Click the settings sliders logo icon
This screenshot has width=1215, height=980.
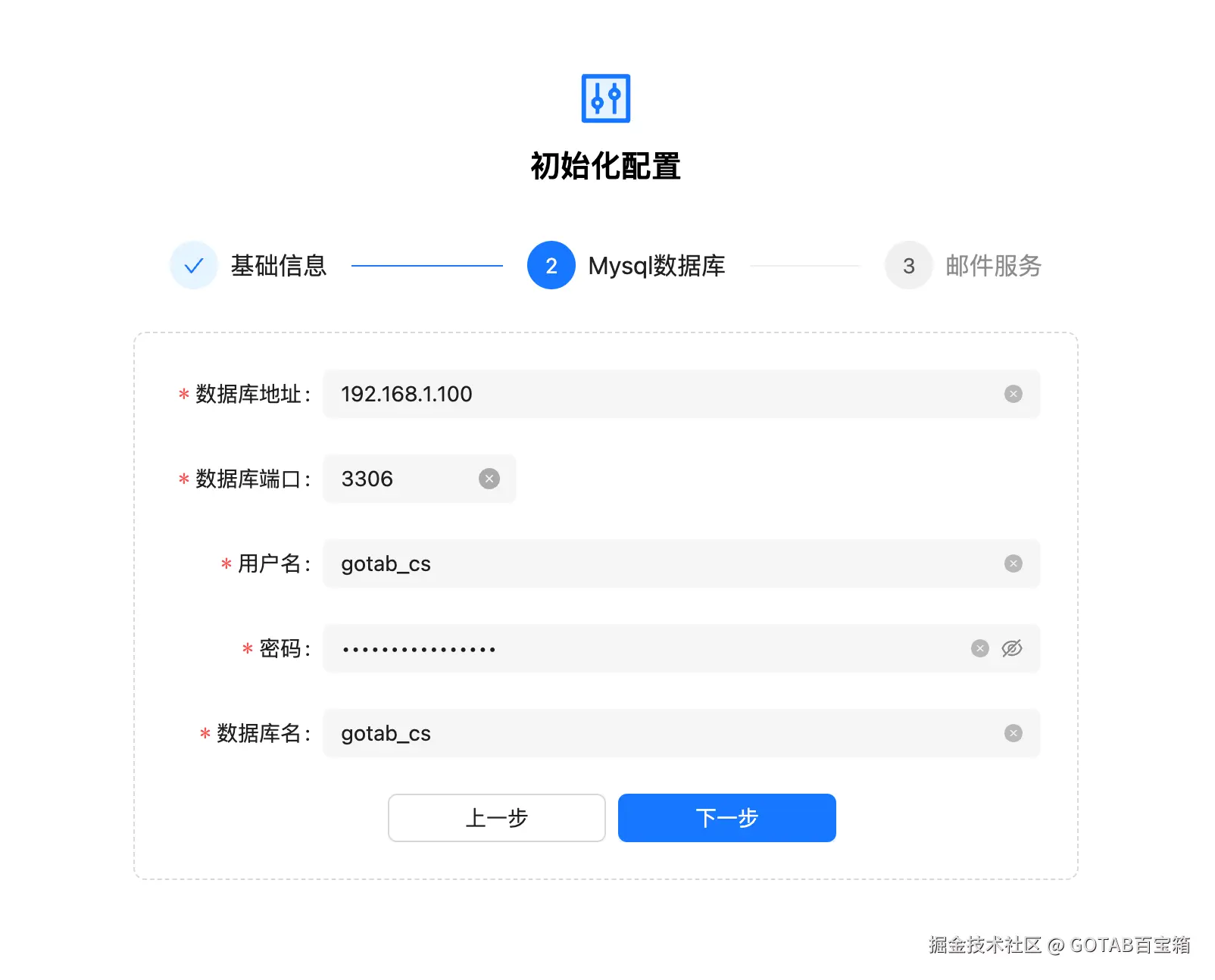(x=606, y=98)
